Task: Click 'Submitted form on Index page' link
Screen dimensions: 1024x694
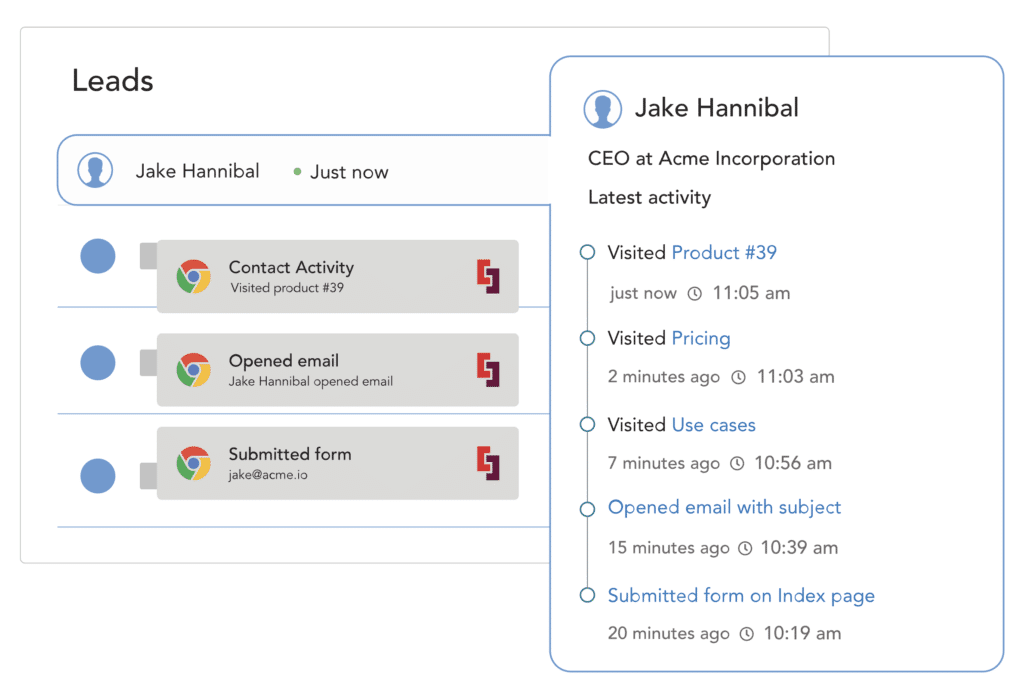Action: coord(741,596)
